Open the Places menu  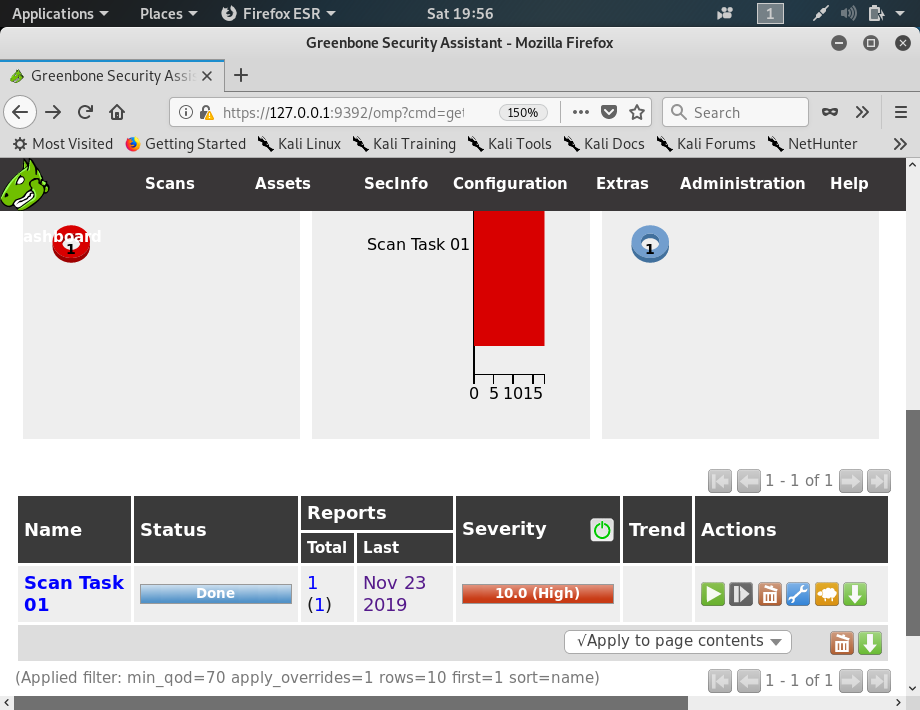pos(168,13)
